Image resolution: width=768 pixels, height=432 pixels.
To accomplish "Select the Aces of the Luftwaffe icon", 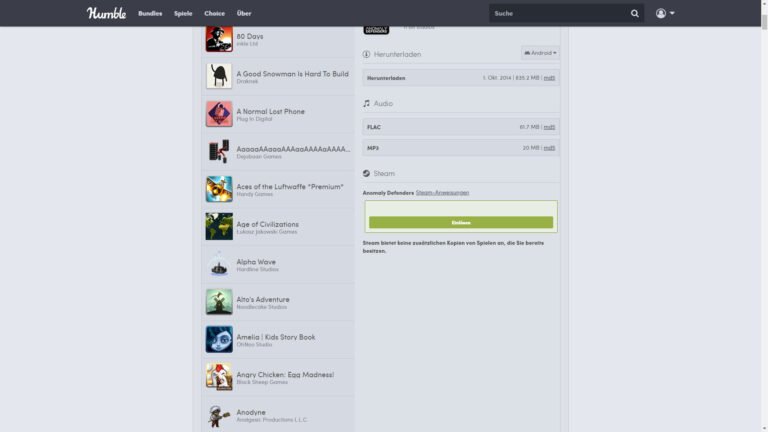I will click(219, 189).
